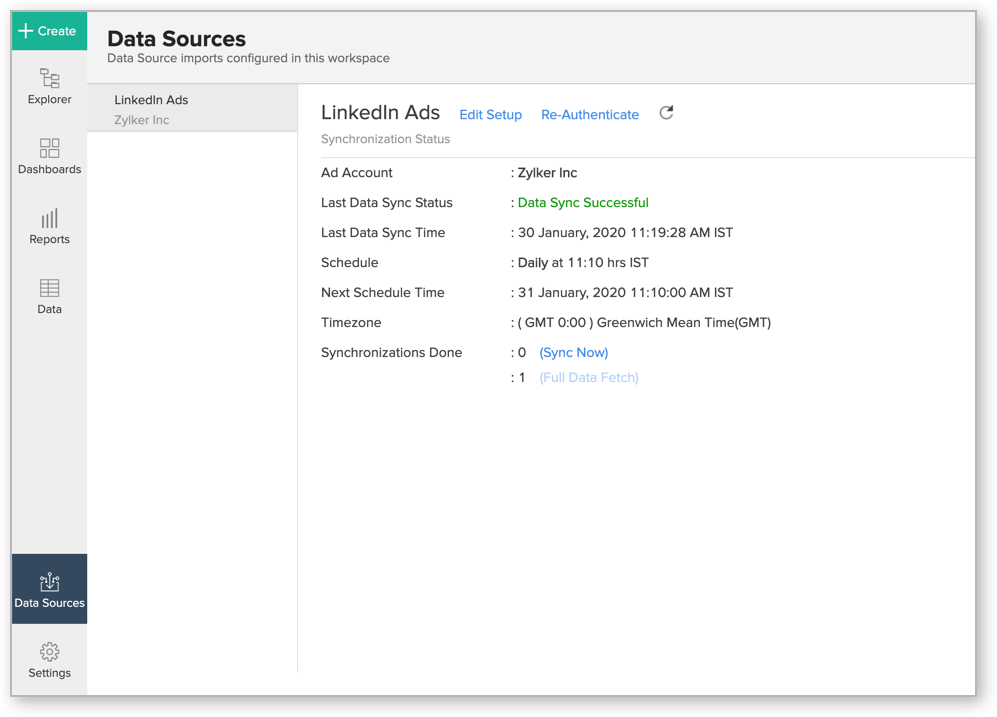Click the Sync Now link
997x717 pixels.
click(574, 352)
